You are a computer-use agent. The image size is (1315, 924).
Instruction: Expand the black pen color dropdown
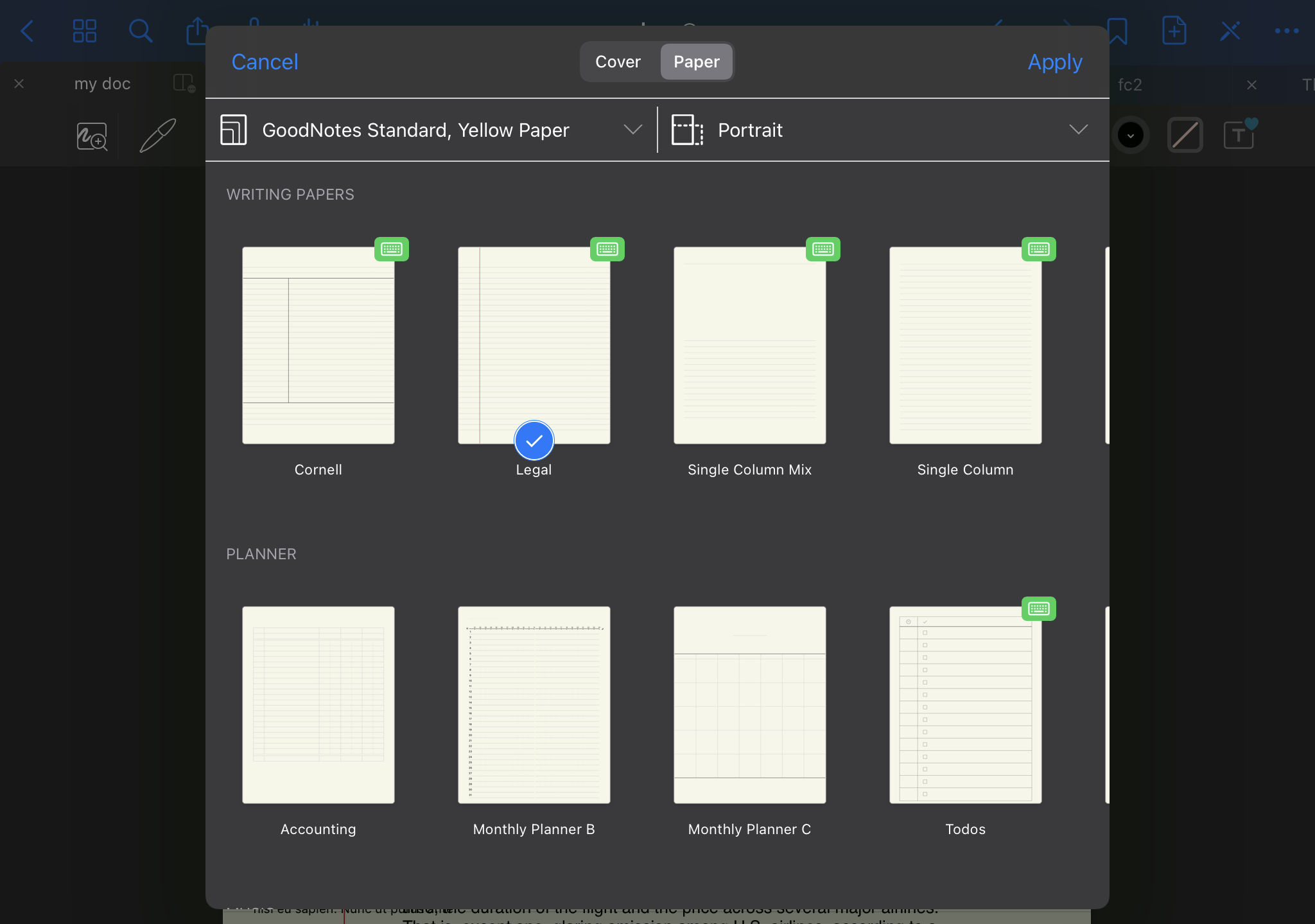pyautogui.click(x=1130, y=135)
